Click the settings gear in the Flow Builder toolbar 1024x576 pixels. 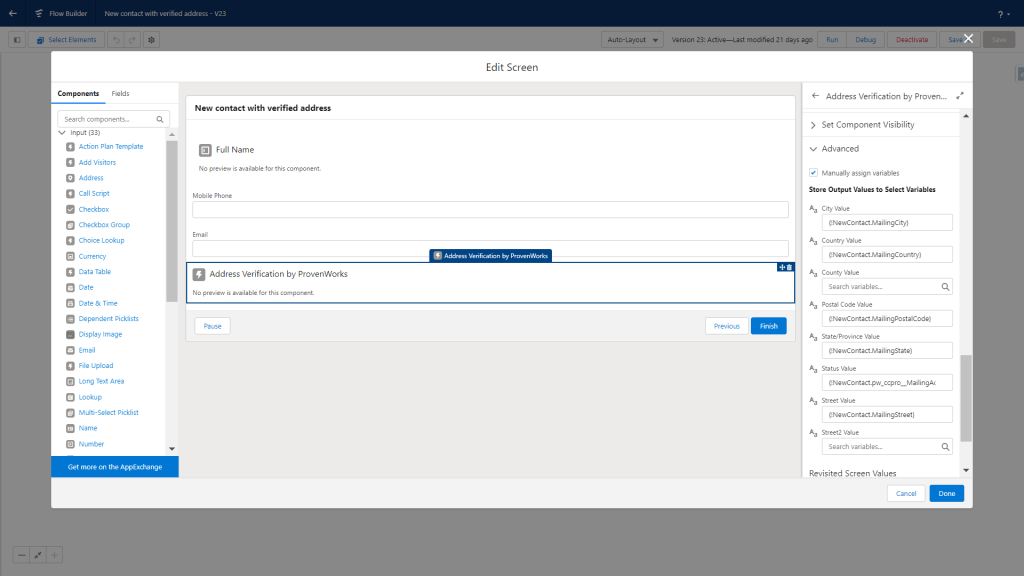tap(152, 39)
